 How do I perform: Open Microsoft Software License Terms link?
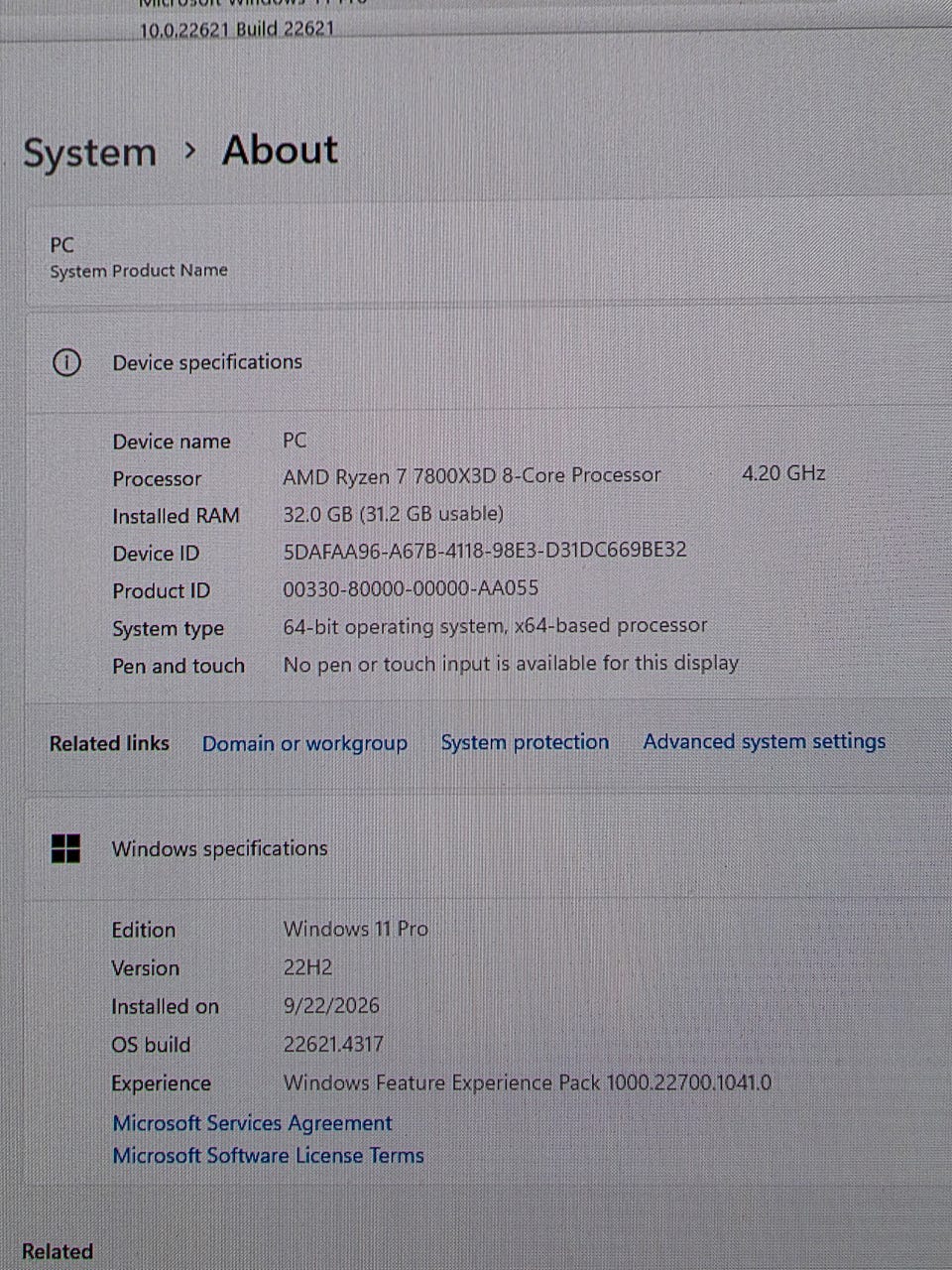[268, 1156]
